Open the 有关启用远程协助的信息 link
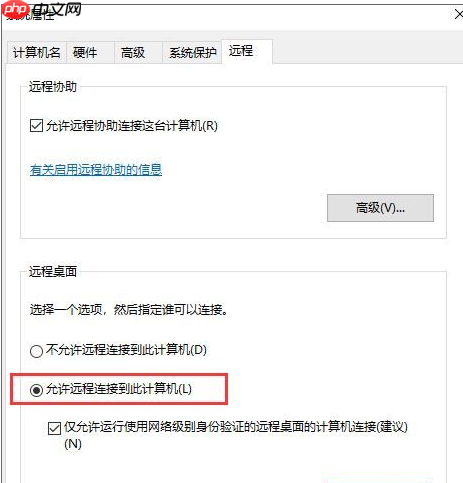 (x=96, y=170)
